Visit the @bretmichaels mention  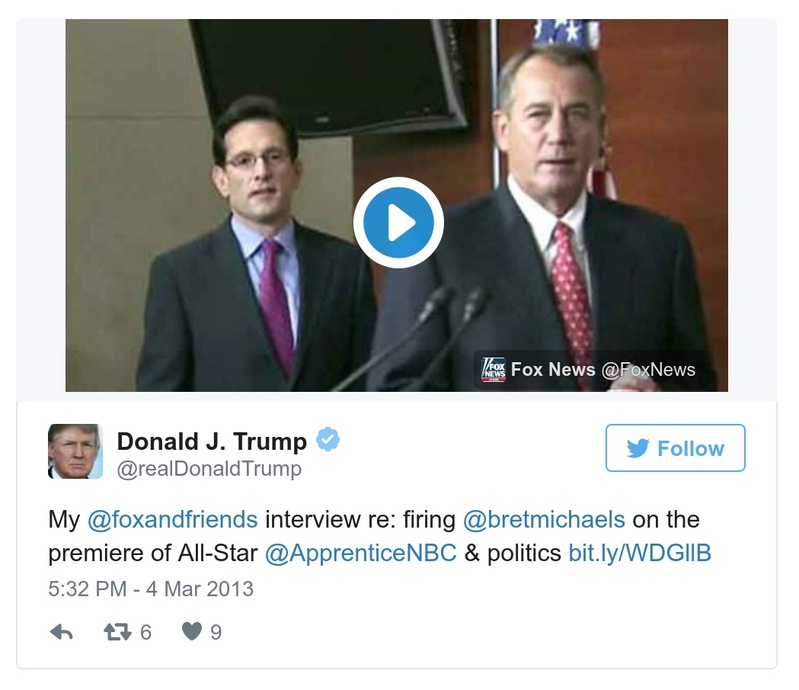tap(544, 520)
